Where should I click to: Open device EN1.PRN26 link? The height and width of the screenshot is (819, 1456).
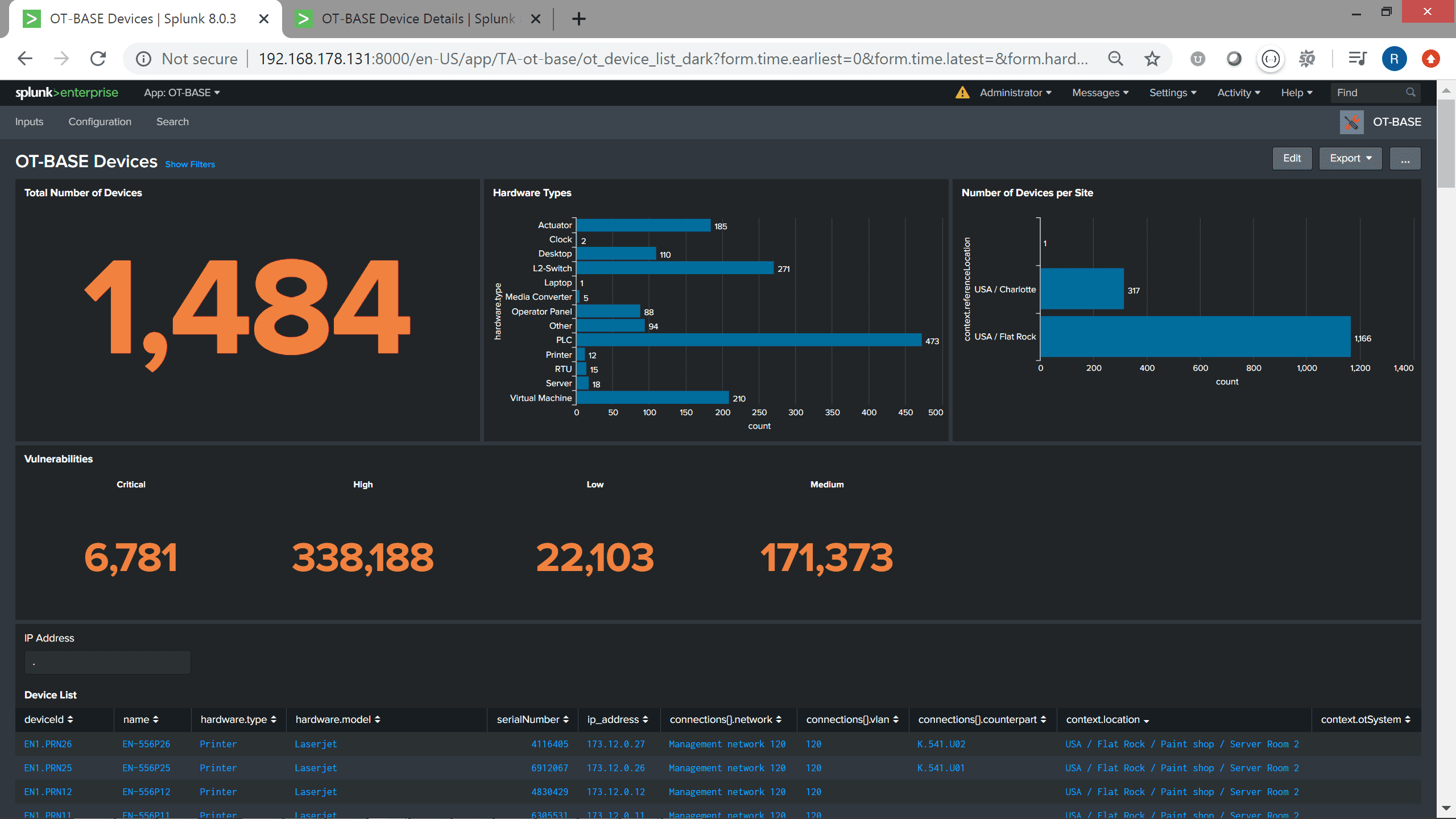tap(48, 744)
